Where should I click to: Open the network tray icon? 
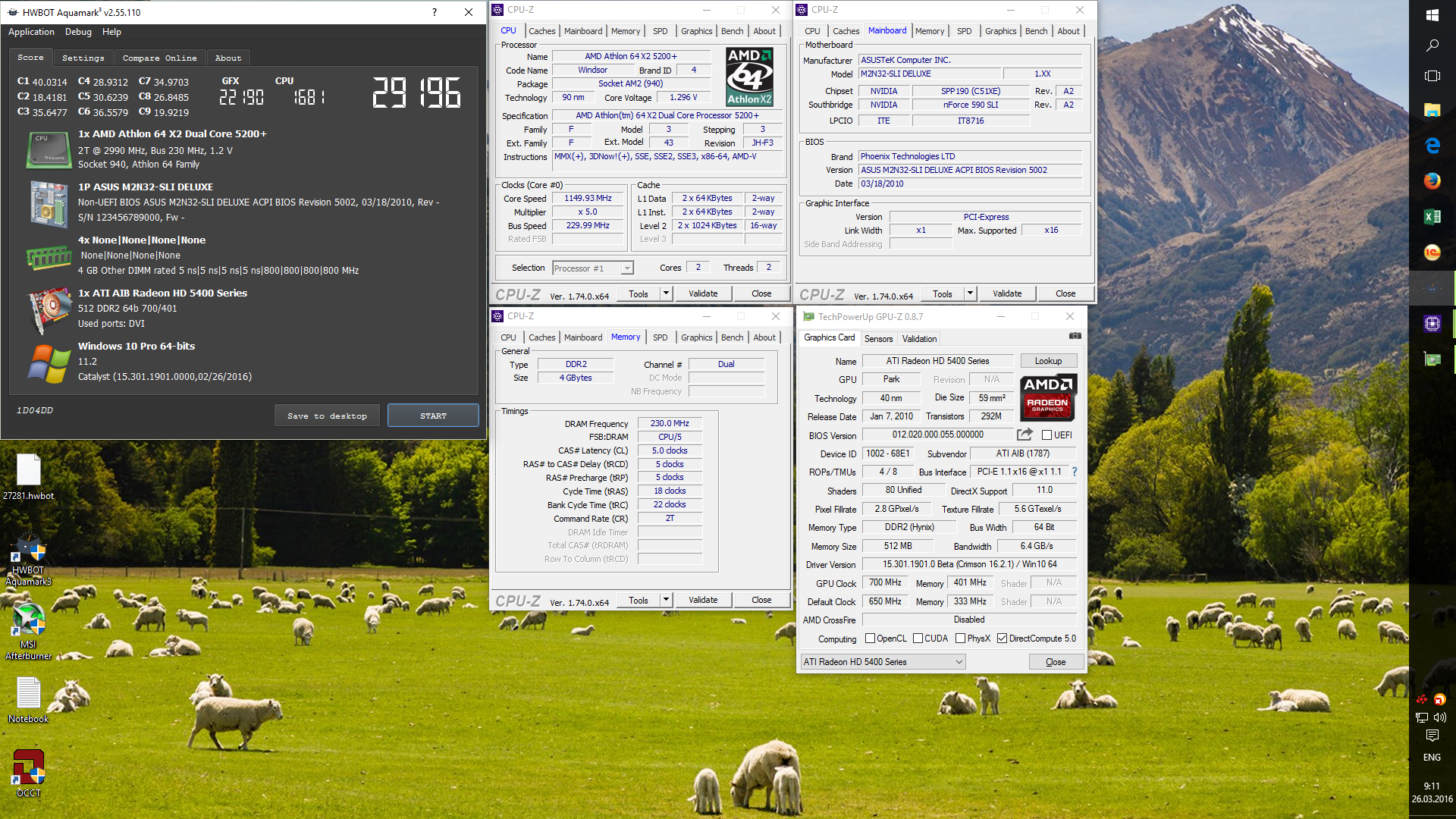click(1422, 717)
